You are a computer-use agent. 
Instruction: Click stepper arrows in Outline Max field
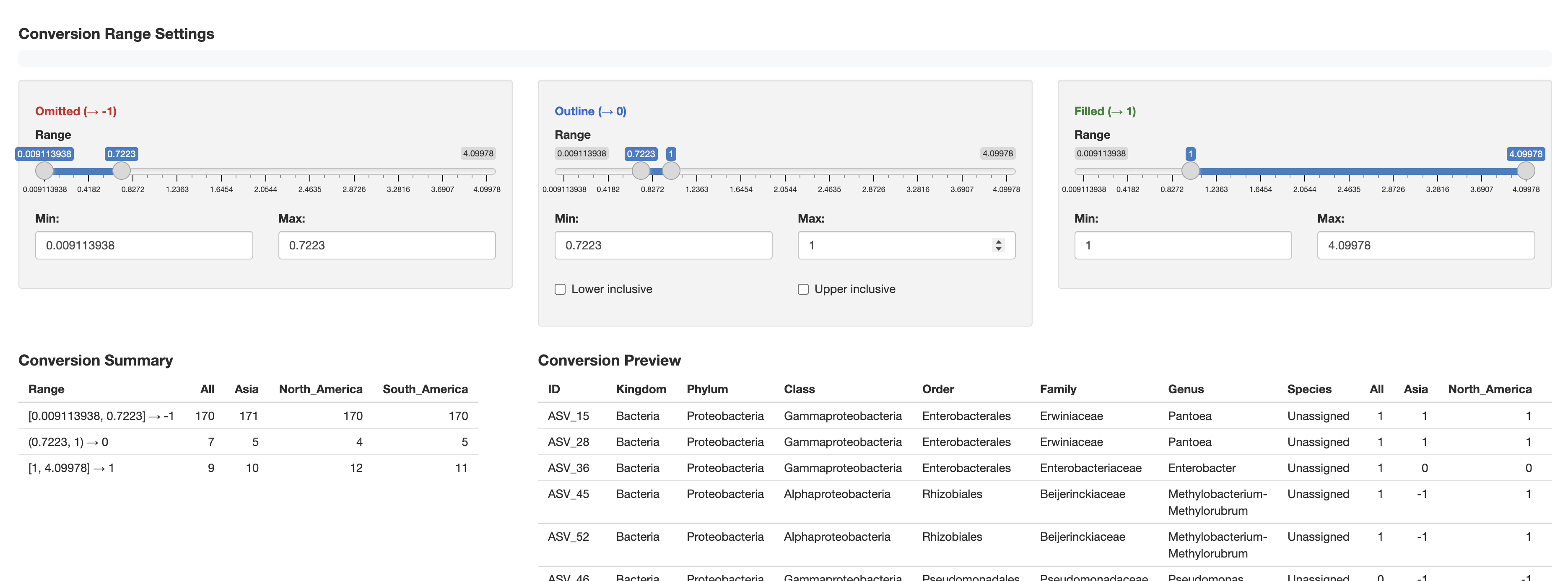(998, 245)
